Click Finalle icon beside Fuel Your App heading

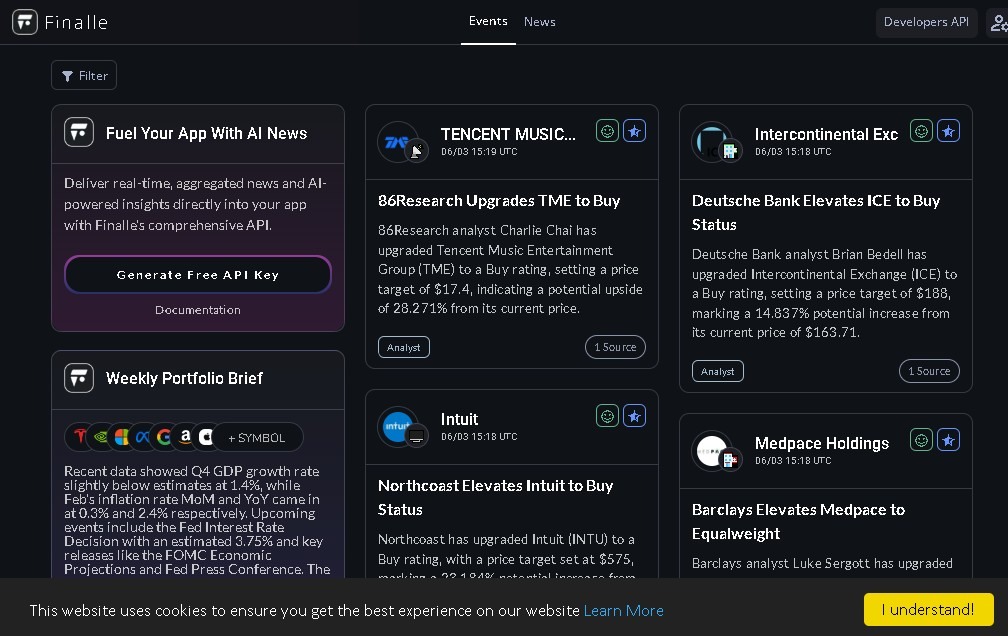coord(79,132)
